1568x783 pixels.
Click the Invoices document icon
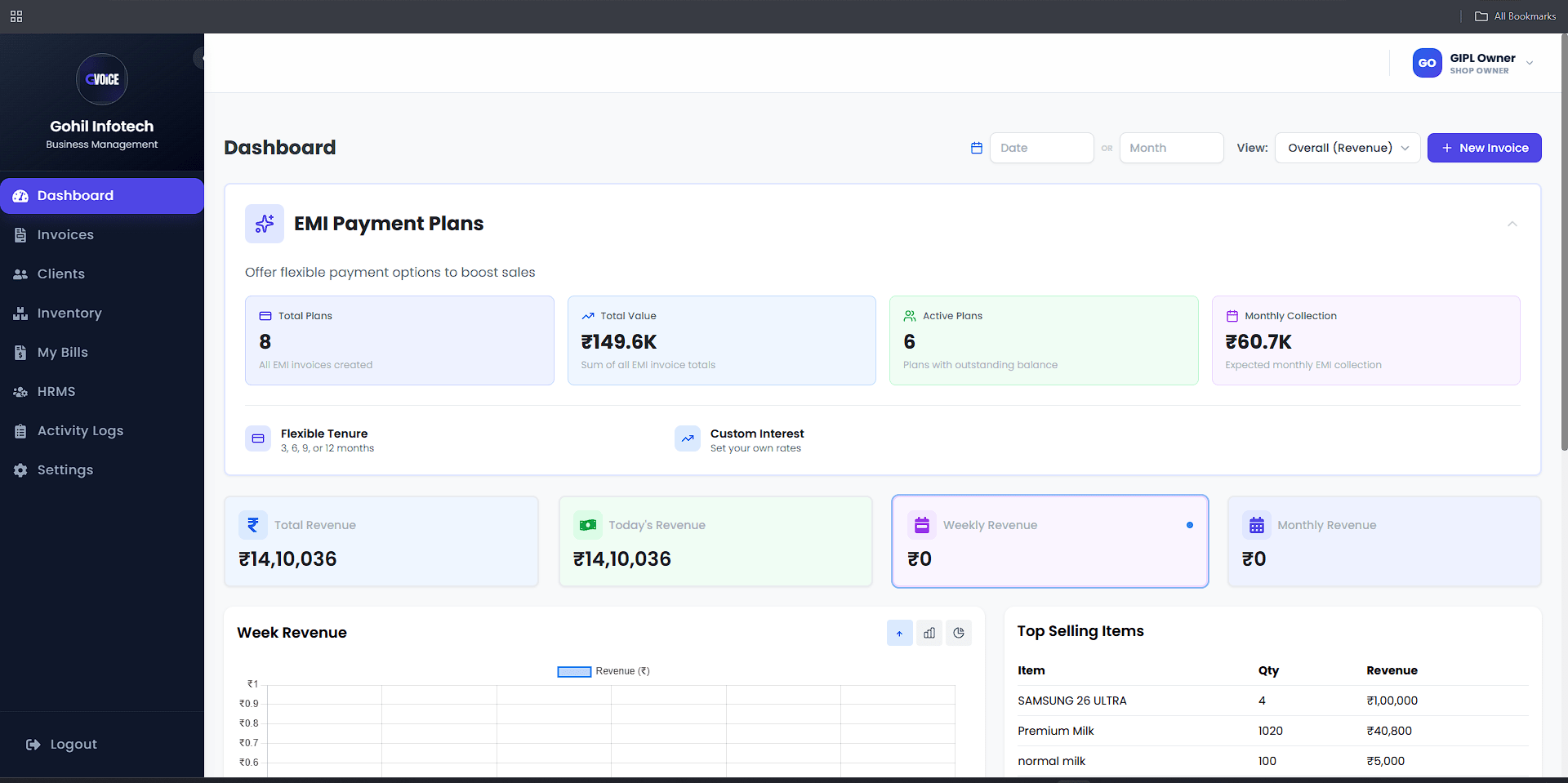click(20, 235)
